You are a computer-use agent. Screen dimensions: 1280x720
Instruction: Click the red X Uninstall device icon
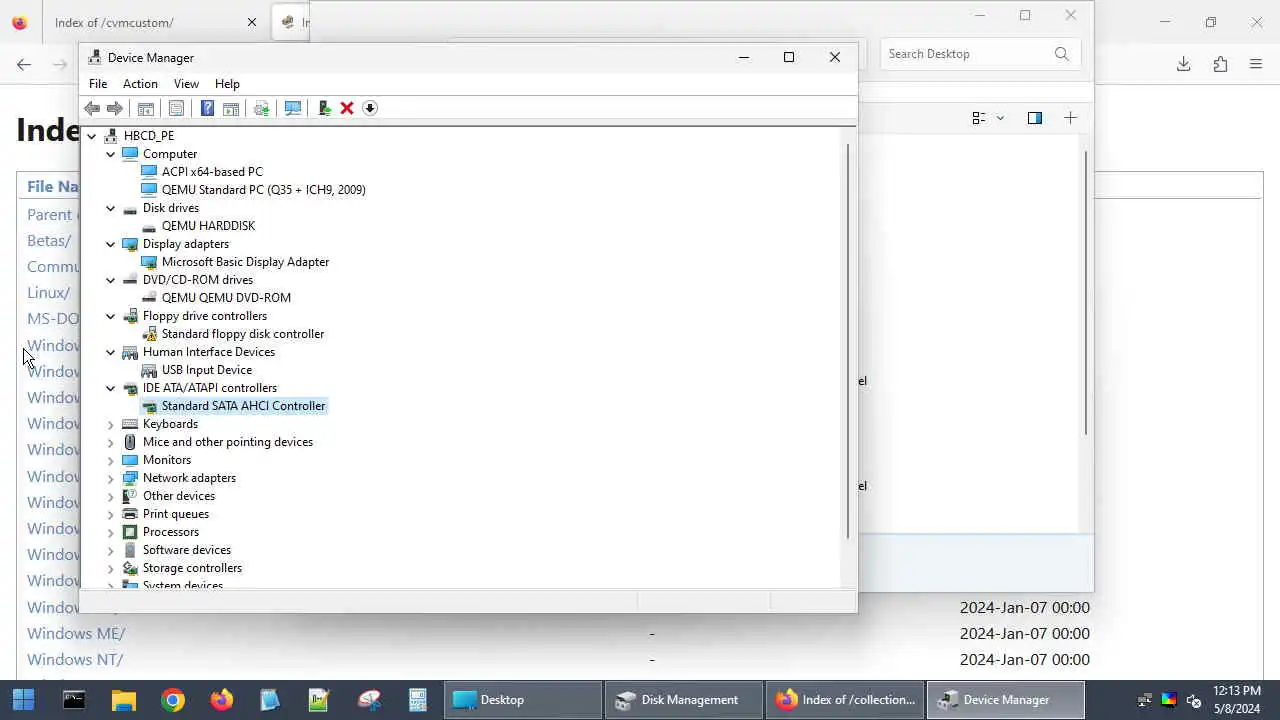click(x=347, y=108)
